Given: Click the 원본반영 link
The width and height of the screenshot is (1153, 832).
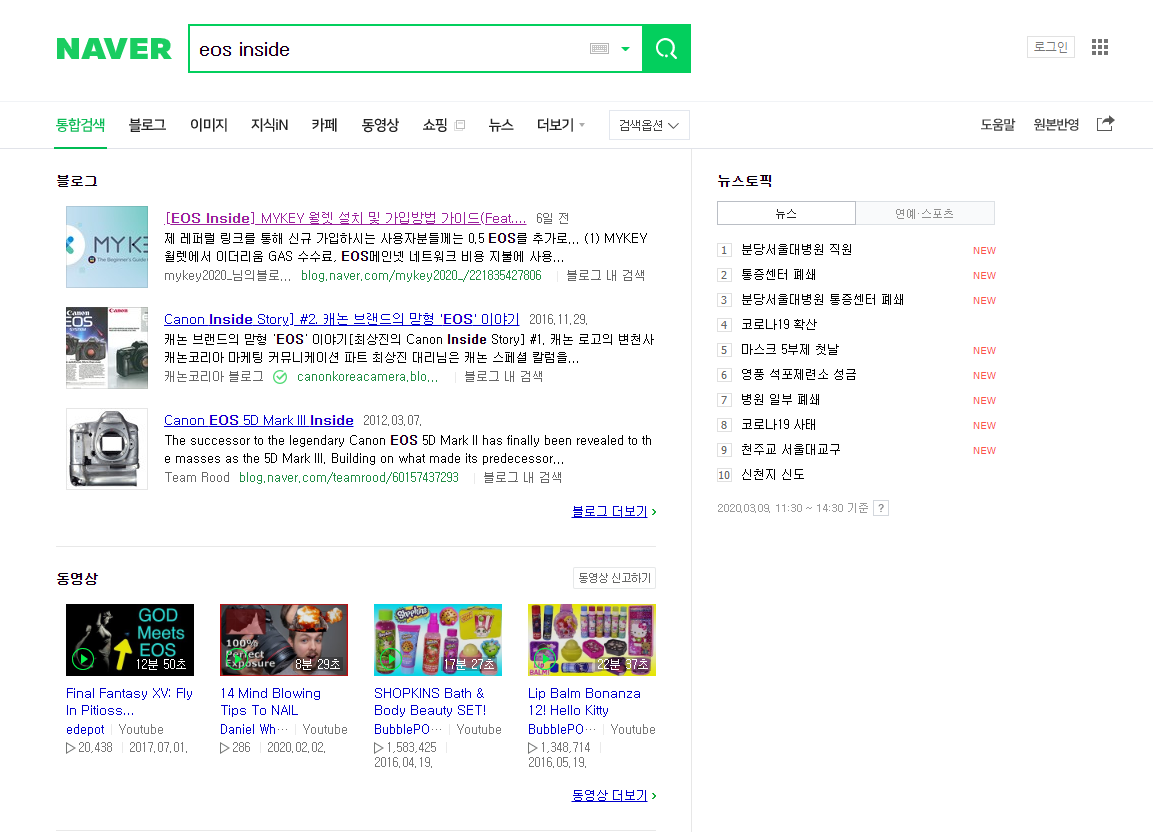Looking at the screenshot, I should click(1056, 124).
